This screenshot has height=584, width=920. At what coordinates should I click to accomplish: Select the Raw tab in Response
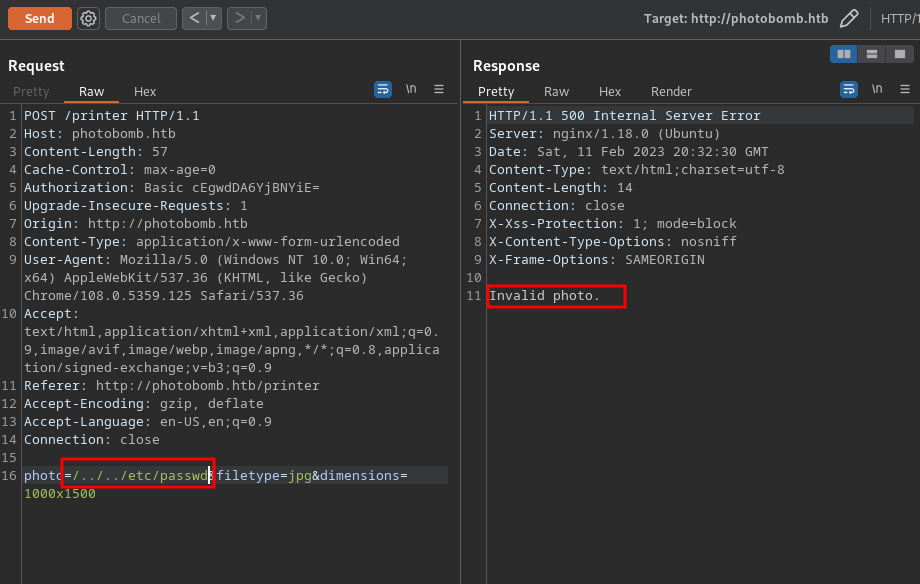point(556,91)
